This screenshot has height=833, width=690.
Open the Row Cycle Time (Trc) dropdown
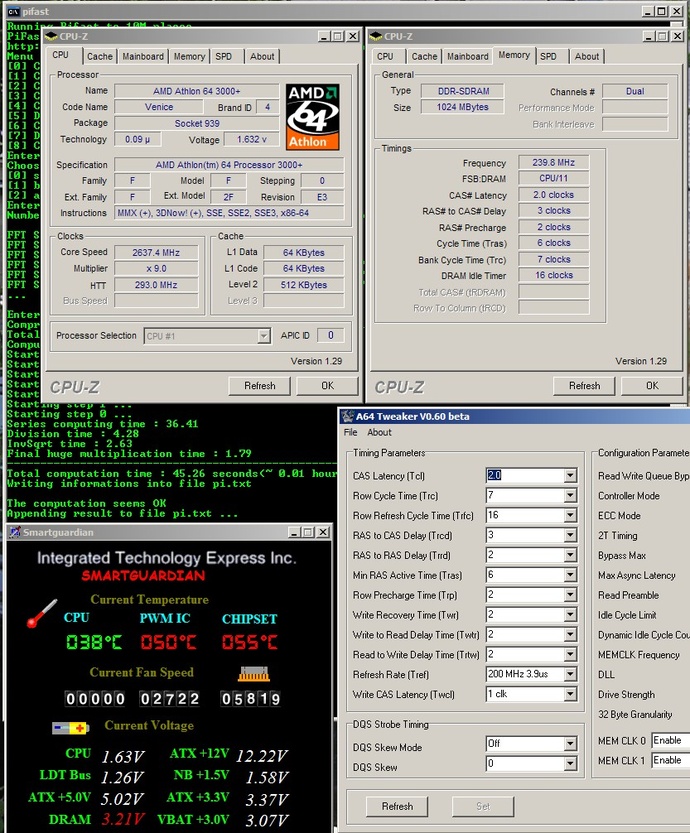pyautogui.click(x=570, y=495)
